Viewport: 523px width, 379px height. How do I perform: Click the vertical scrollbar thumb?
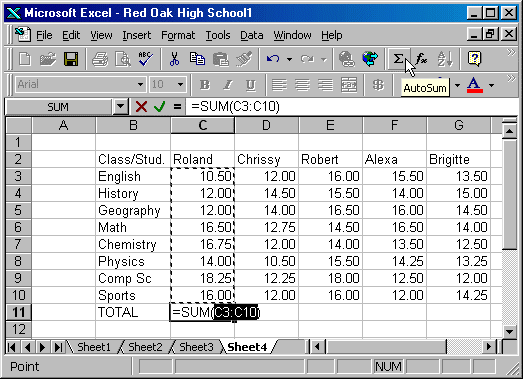[509, 194]
